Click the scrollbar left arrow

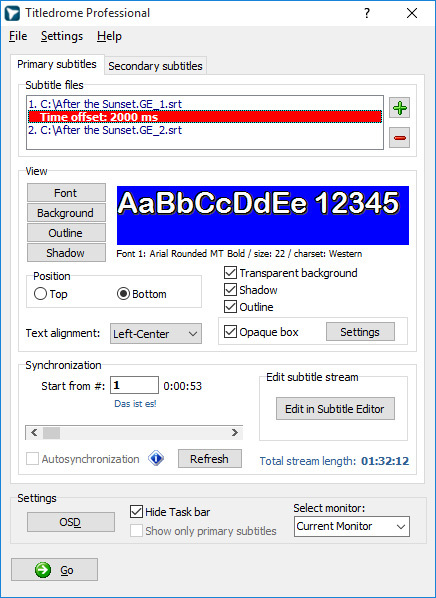[x=34, y=432]
